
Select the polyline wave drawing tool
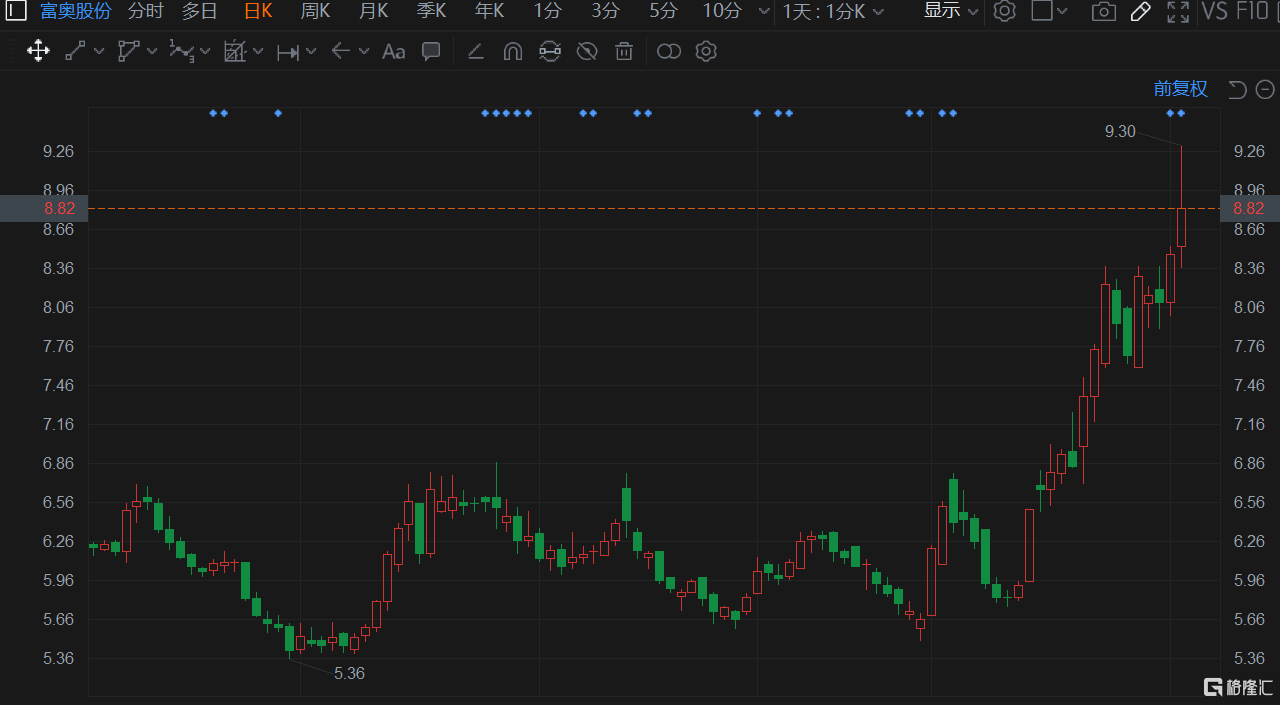click(x=181, y=51)
